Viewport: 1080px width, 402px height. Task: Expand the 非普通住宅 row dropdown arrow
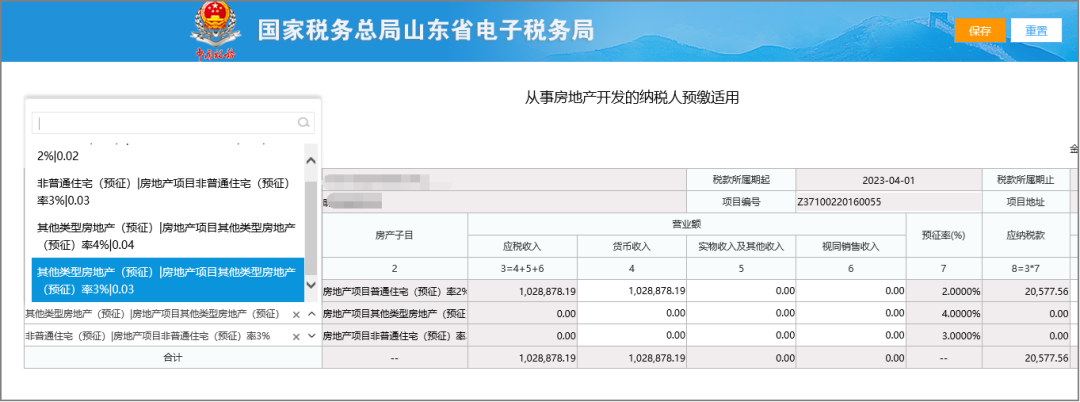[311, 336]
